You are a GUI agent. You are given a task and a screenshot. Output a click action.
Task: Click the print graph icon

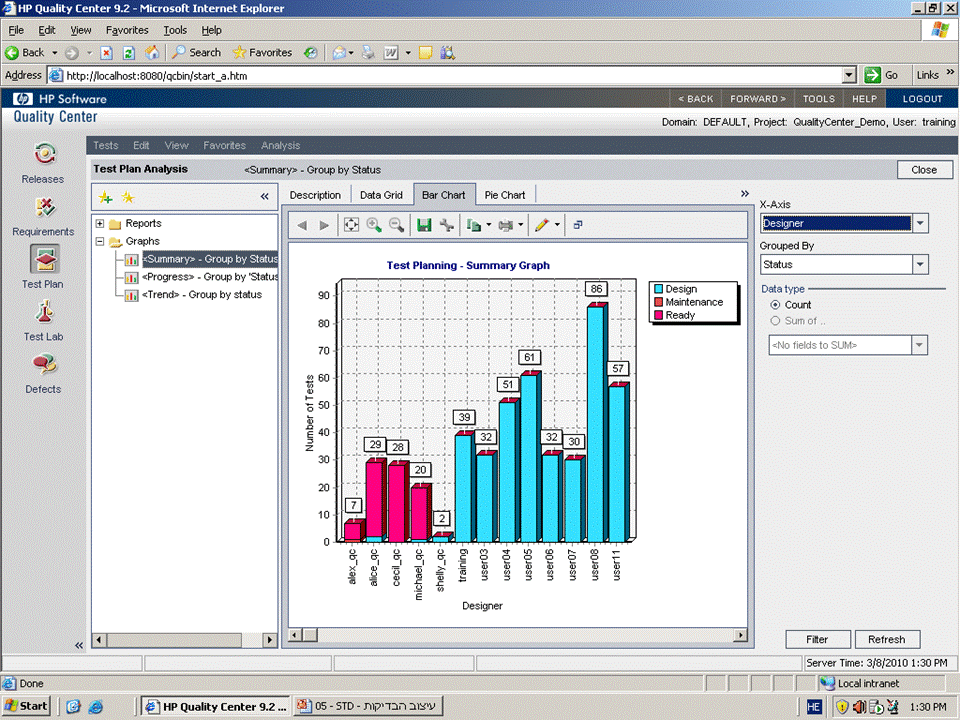pos(505,225)
